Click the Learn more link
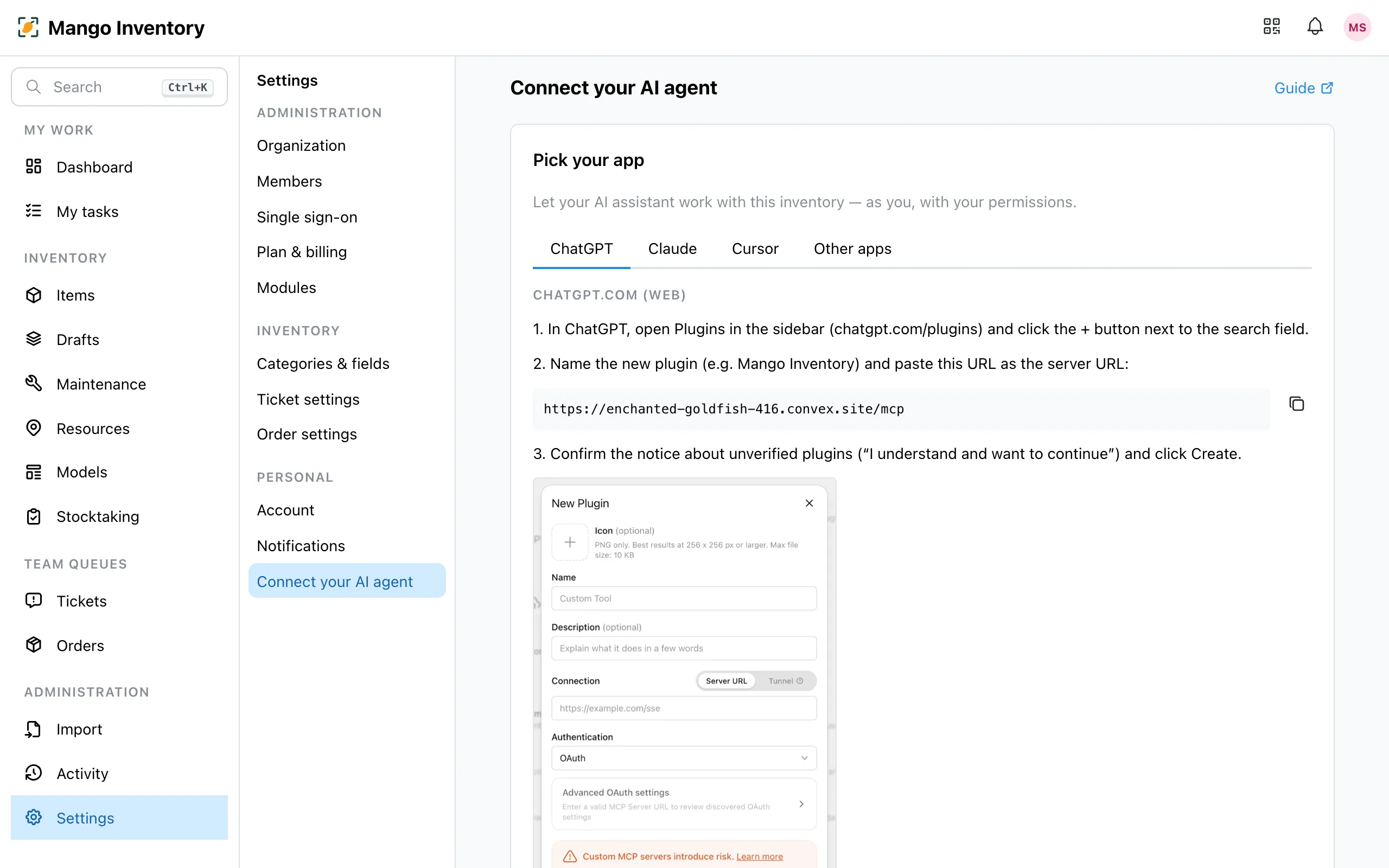 (759, 857)
